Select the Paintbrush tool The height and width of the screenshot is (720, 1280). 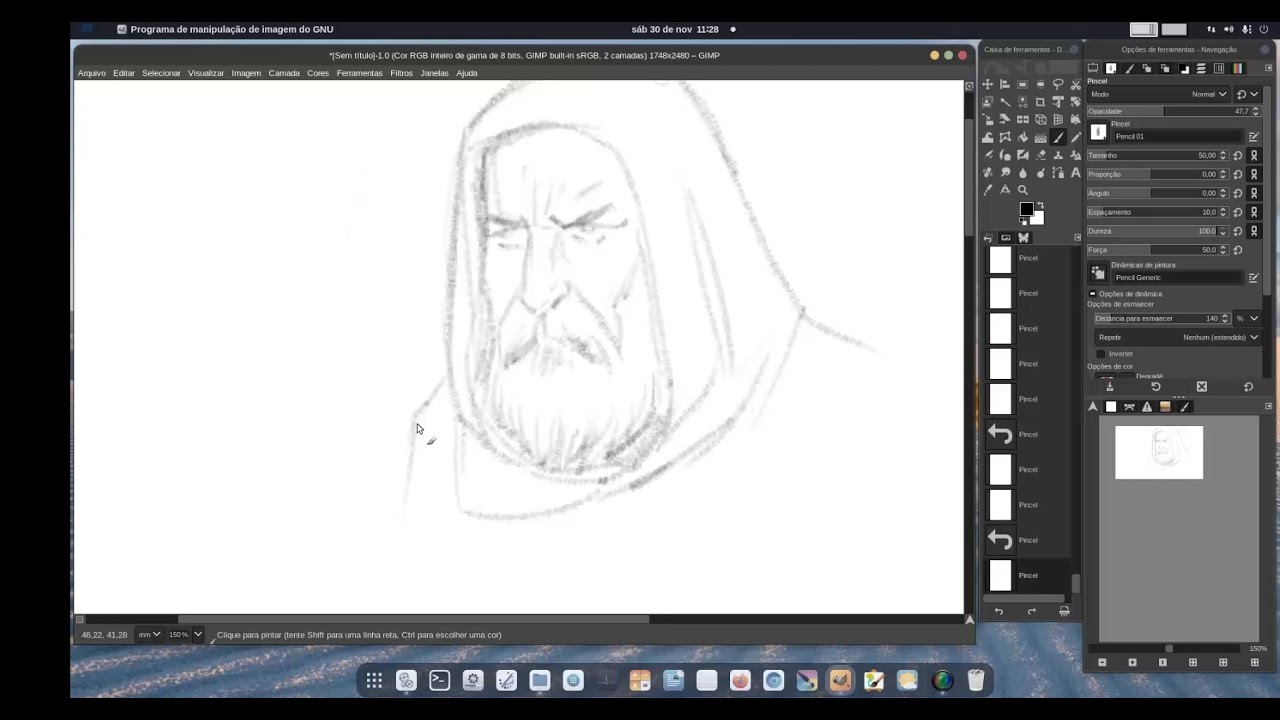click(x=1058, y=137)
